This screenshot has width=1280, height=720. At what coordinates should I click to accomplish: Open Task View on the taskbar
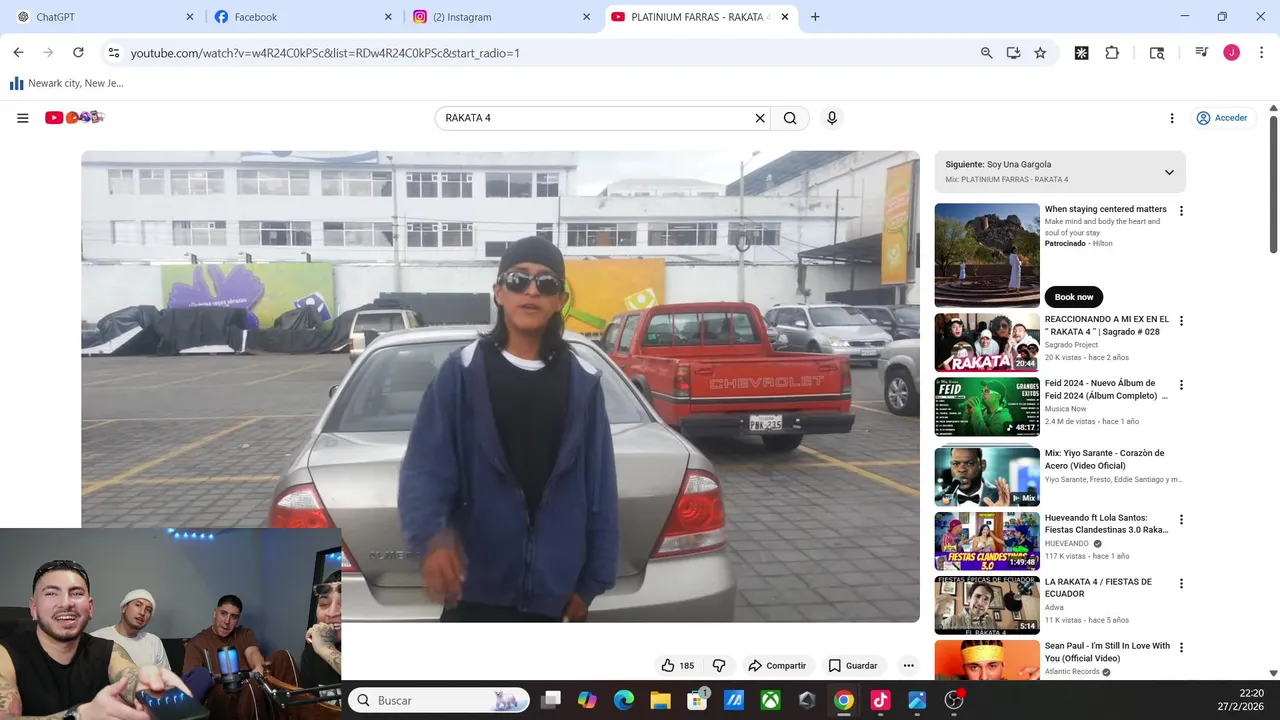coord(551,700)
